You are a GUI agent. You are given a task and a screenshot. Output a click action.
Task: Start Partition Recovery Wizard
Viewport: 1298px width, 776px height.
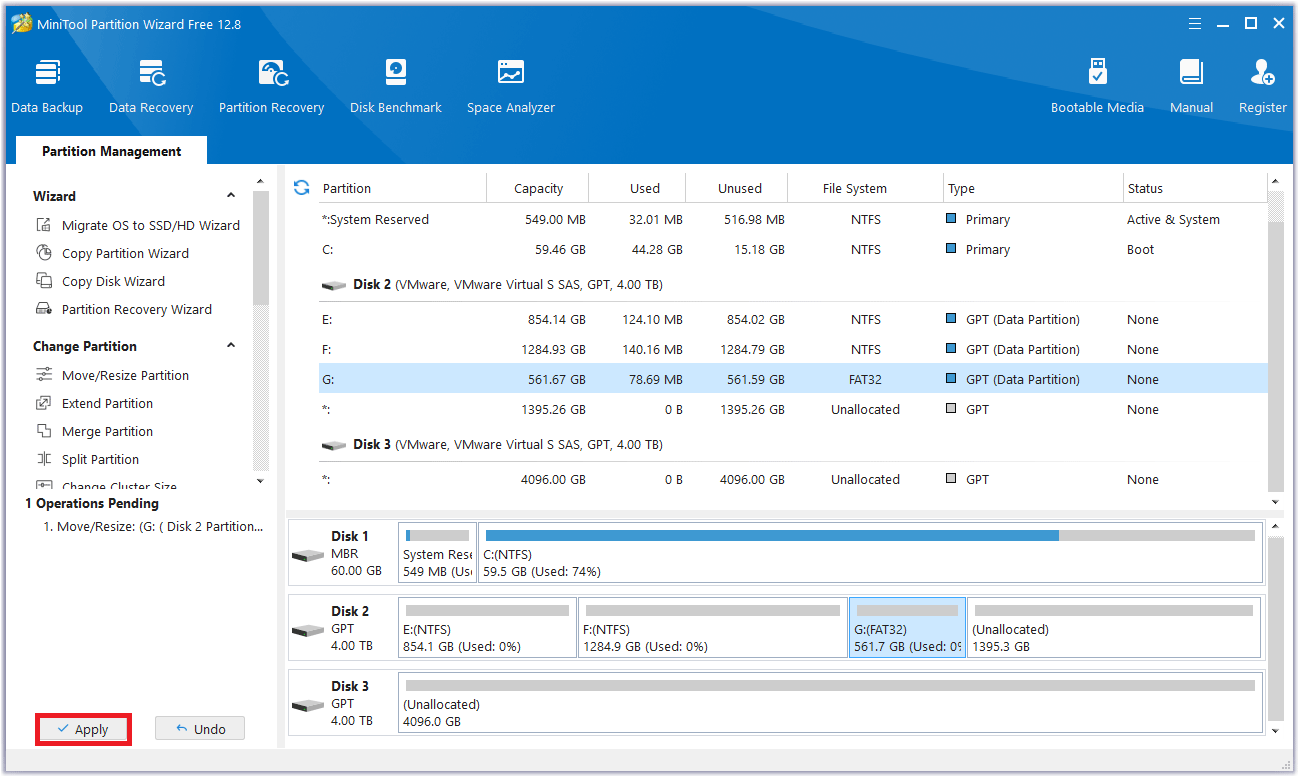[x=125, y=309]
